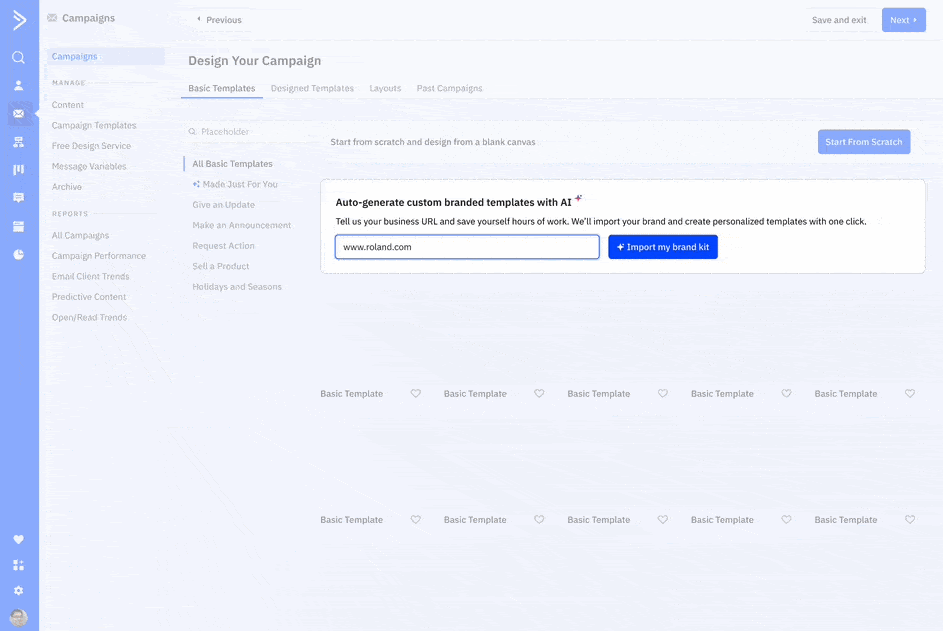Favorite the last Basic Template in bottom row
Image resolution: width=943 pixels, height=631 pixels.
point(910,519)
